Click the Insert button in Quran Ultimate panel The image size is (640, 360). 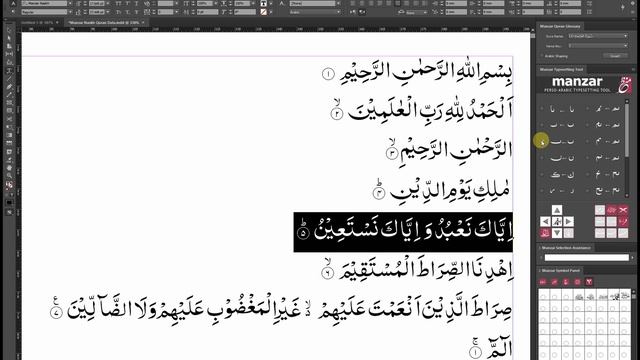click(x=615, y=56)
